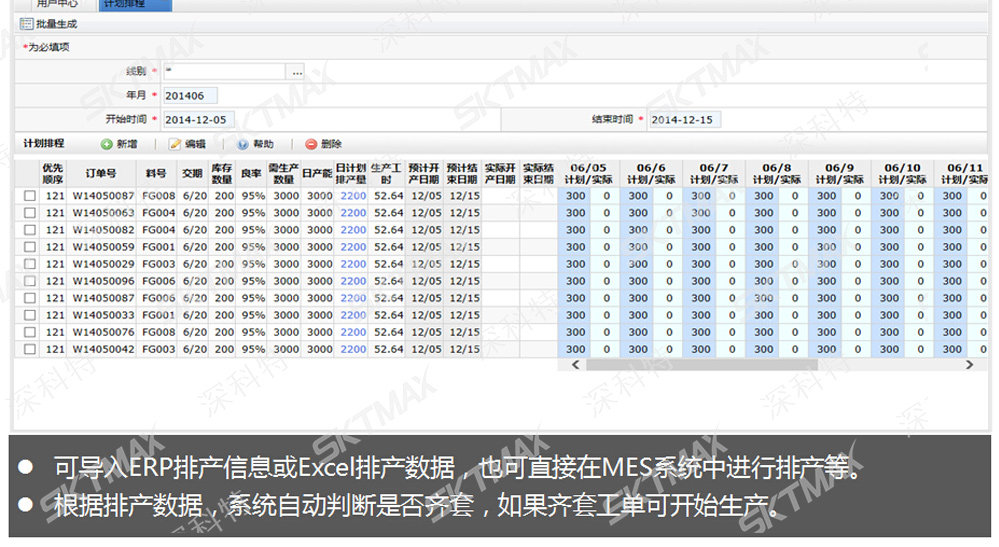This screenshot has height=547, width=999.
Task: Click the horizontal scrollbar thumb under the table
Action: click(700, 366)
